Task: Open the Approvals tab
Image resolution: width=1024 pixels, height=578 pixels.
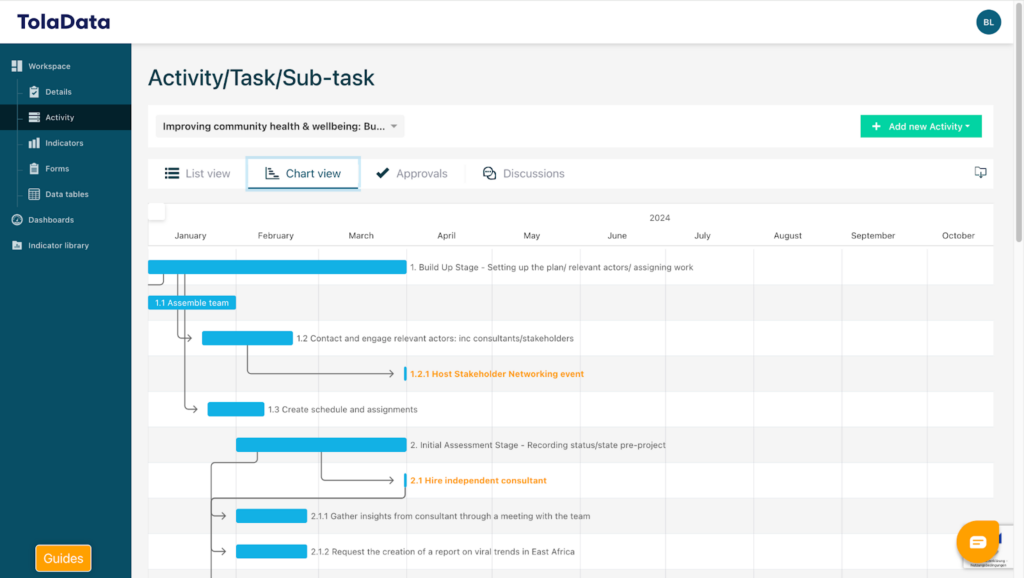Action: [411, 174]
